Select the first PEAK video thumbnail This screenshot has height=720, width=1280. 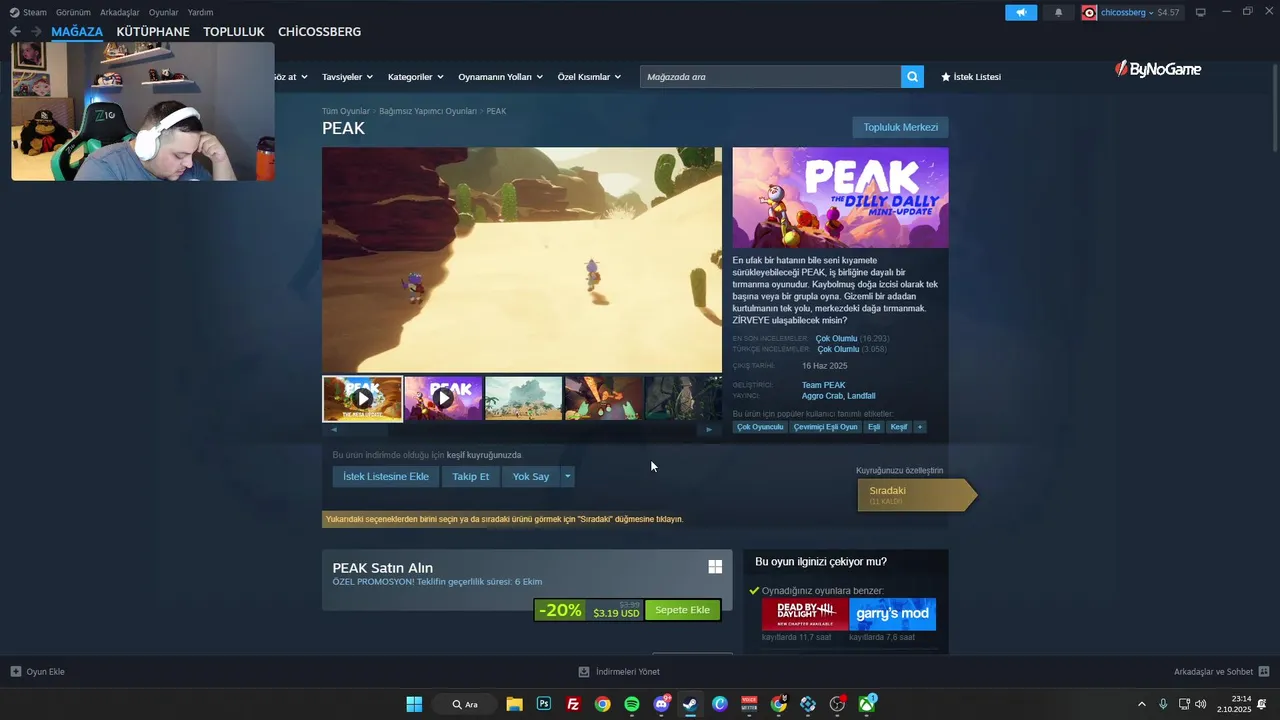[362, 398]
